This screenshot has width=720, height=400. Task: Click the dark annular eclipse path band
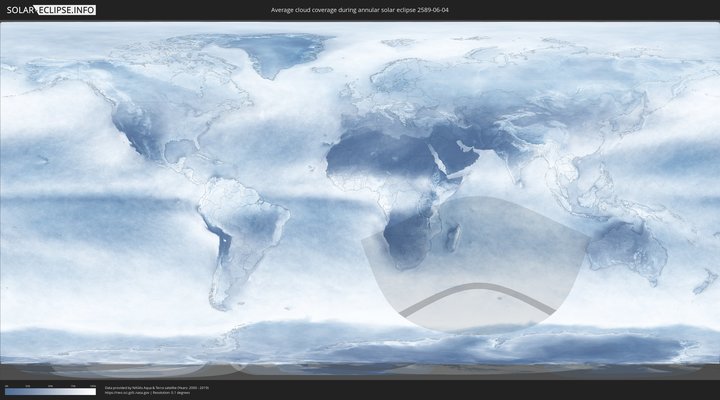pyautogui.click(x=478, y=287)
